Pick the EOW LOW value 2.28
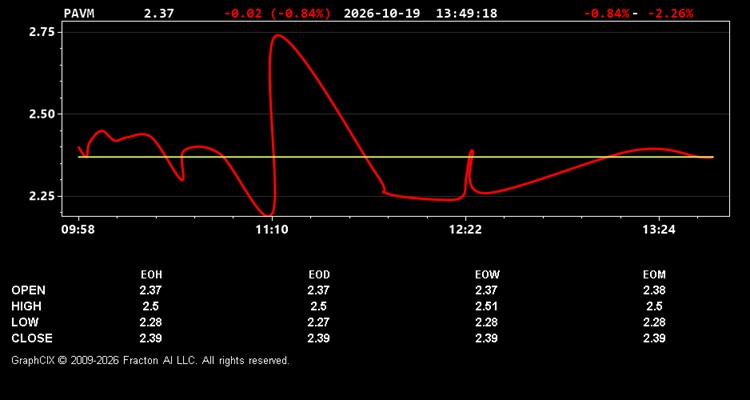Image resolution: width=750 pixels, height=400 pixels. [486, 322]
